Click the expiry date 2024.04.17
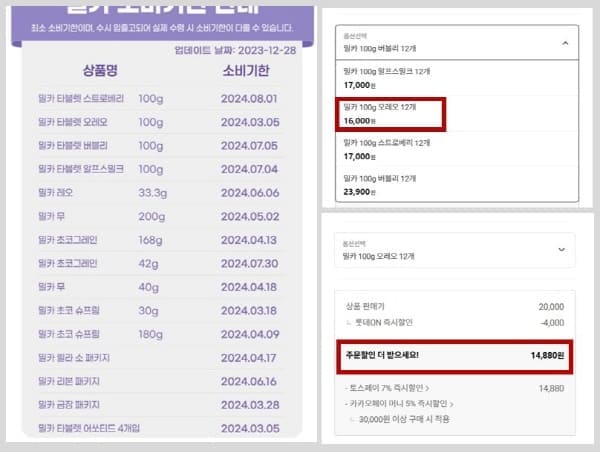This screenshot has height=452, width=600. click(248, 358)
